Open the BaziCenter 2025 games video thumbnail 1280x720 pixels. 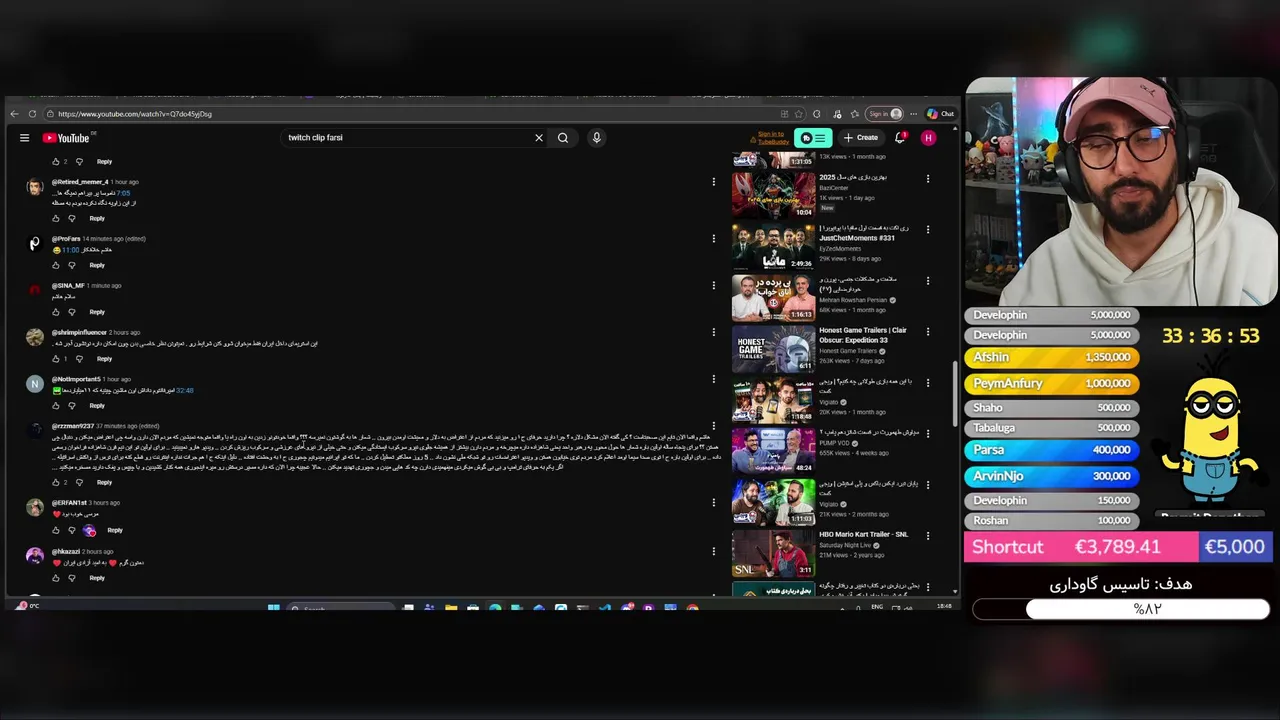(x=774, y=195)
